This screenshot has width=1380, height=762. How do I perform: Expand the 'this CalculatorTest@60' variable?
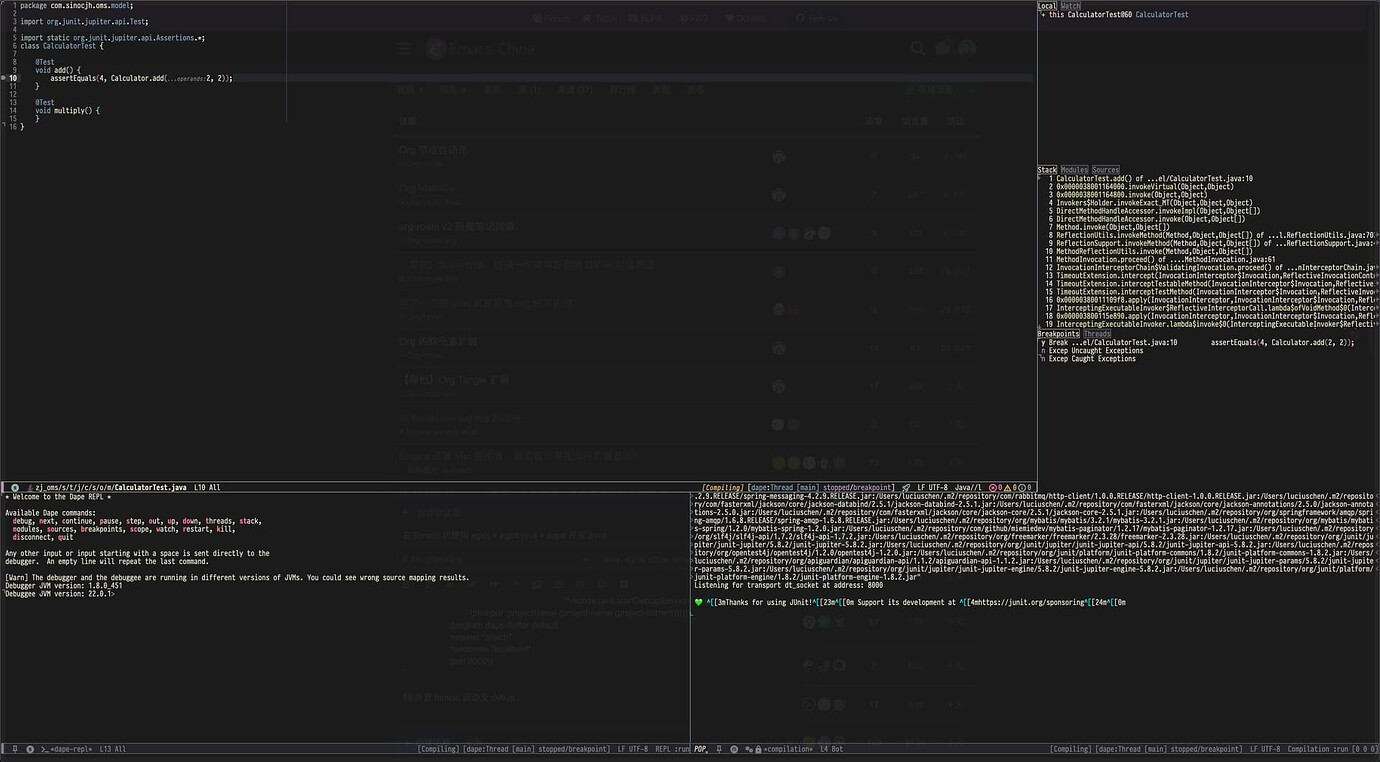pos(1043,14)
